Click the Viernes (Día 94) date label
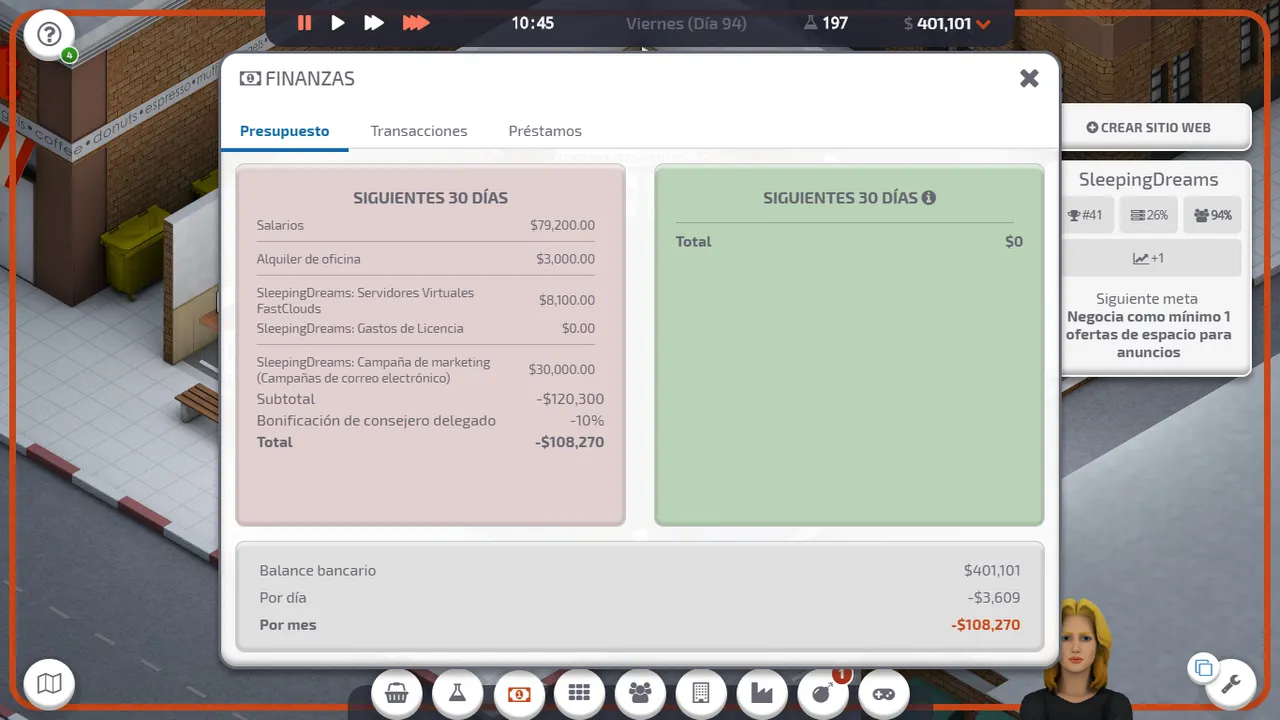This screenshot has height=720, width=1280. [686, 23]
